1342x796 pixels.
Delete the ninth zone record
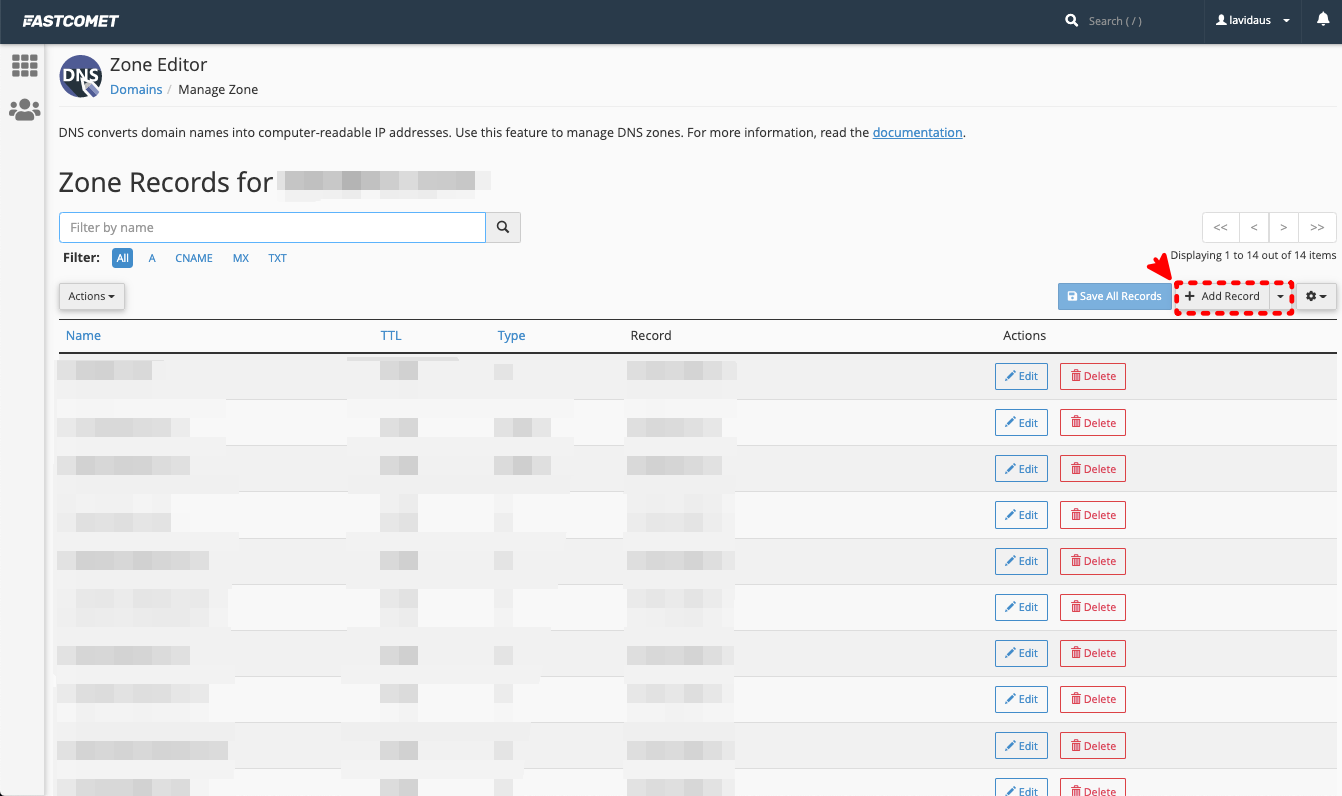click(1093, 746)
